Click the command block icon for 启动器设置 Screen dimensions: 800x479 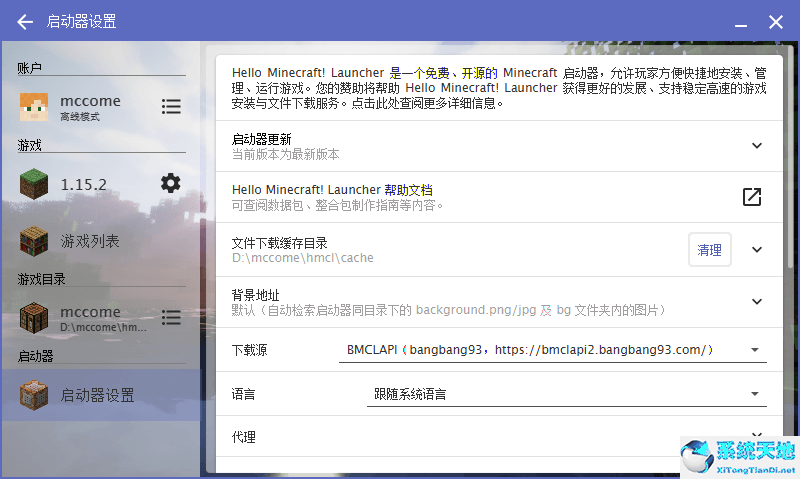coord(34,395)
